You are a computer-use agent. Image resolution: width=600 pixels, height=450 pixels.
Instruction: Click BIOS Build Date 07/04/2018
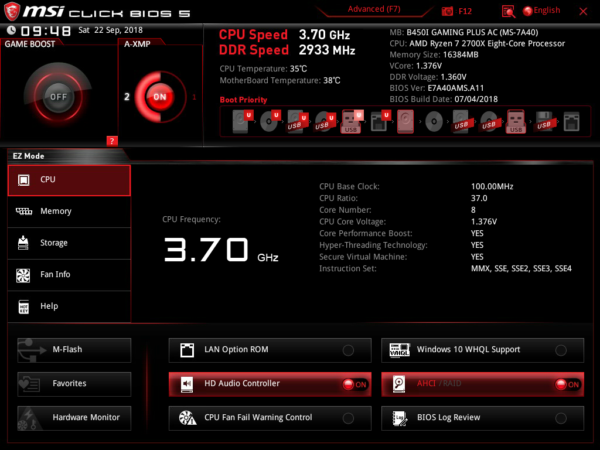[476, 99]
